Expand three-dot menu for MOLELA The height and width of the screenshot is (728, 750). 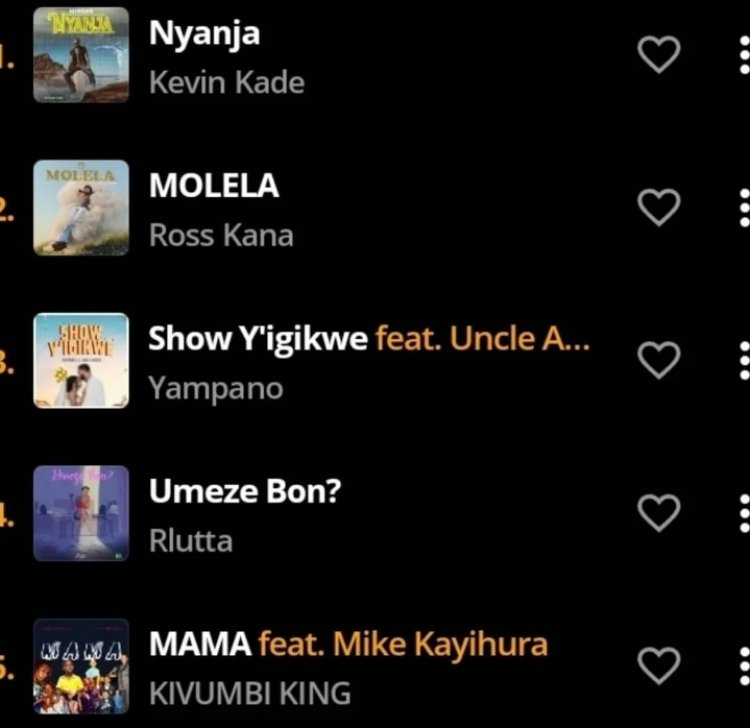[x=743, y=207]
